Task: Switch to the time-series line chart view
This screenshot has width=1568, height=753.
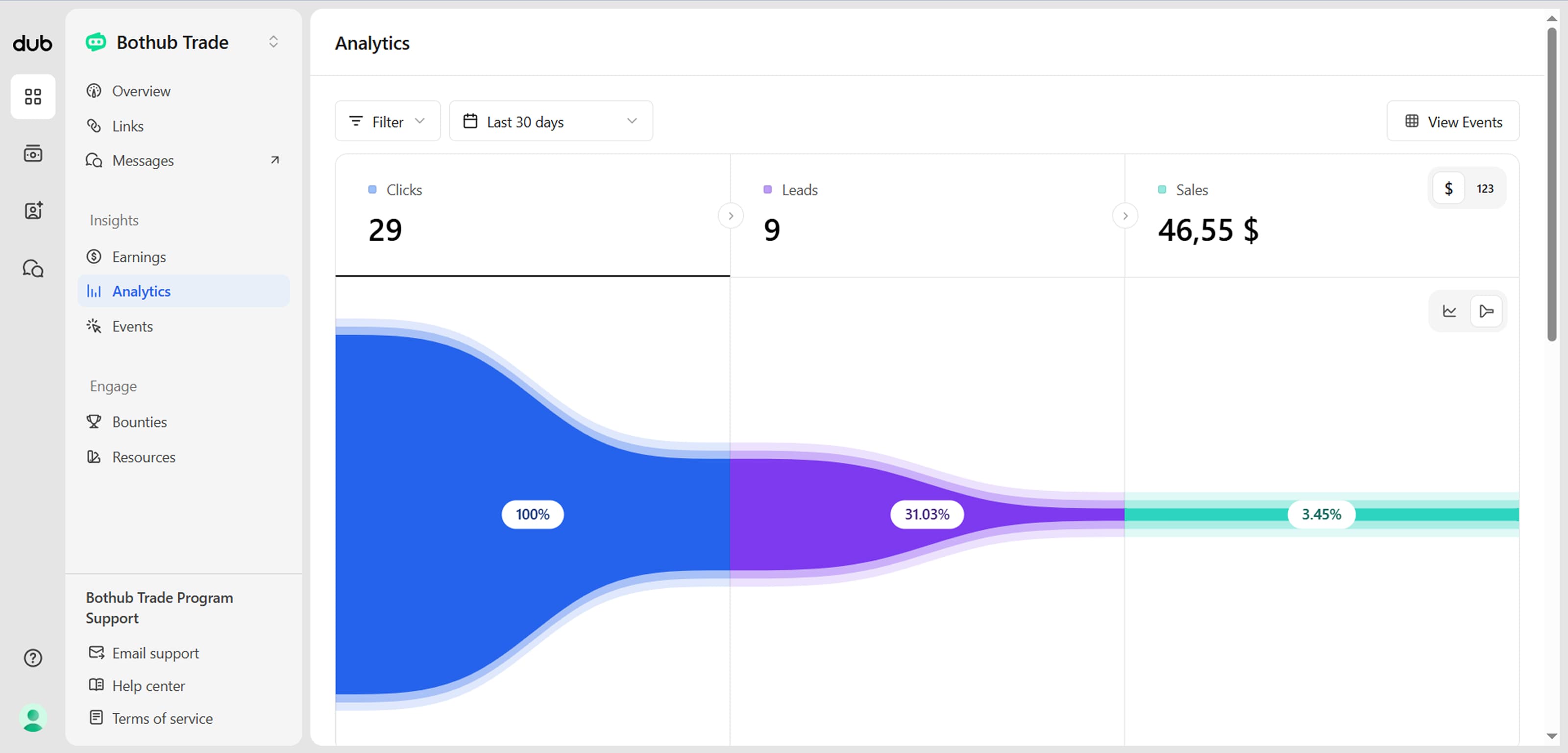Action: [1449, 311]
